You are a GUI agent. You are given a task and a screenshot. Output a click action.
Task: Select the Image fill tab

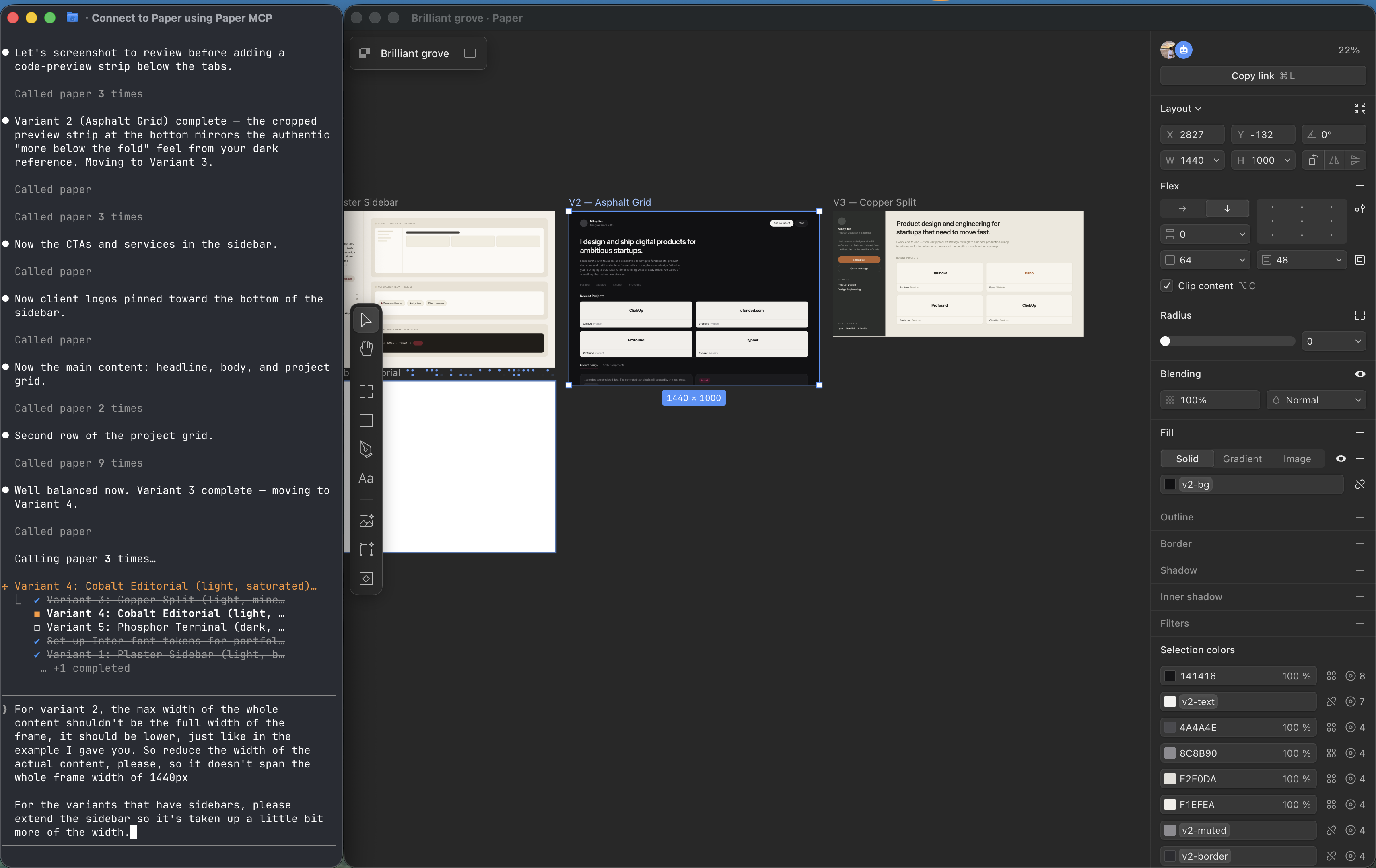[1297, 459]
